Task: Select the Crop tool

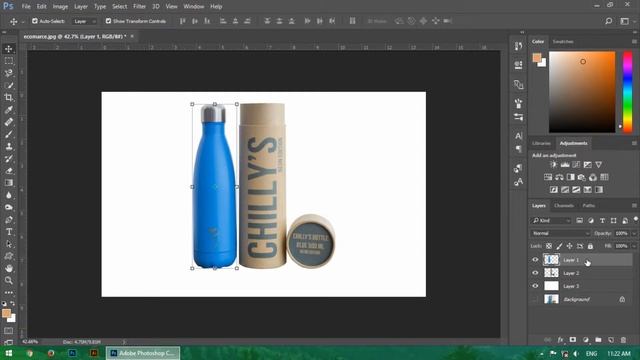Action: pyautogui.click(x=9, y=98)
